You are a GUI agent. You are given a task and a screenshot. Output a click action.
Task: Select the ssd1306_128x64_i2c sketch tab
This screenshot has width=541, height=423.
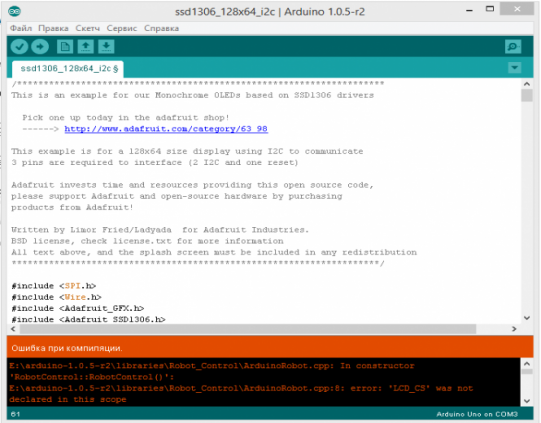(x=68, y=69)
